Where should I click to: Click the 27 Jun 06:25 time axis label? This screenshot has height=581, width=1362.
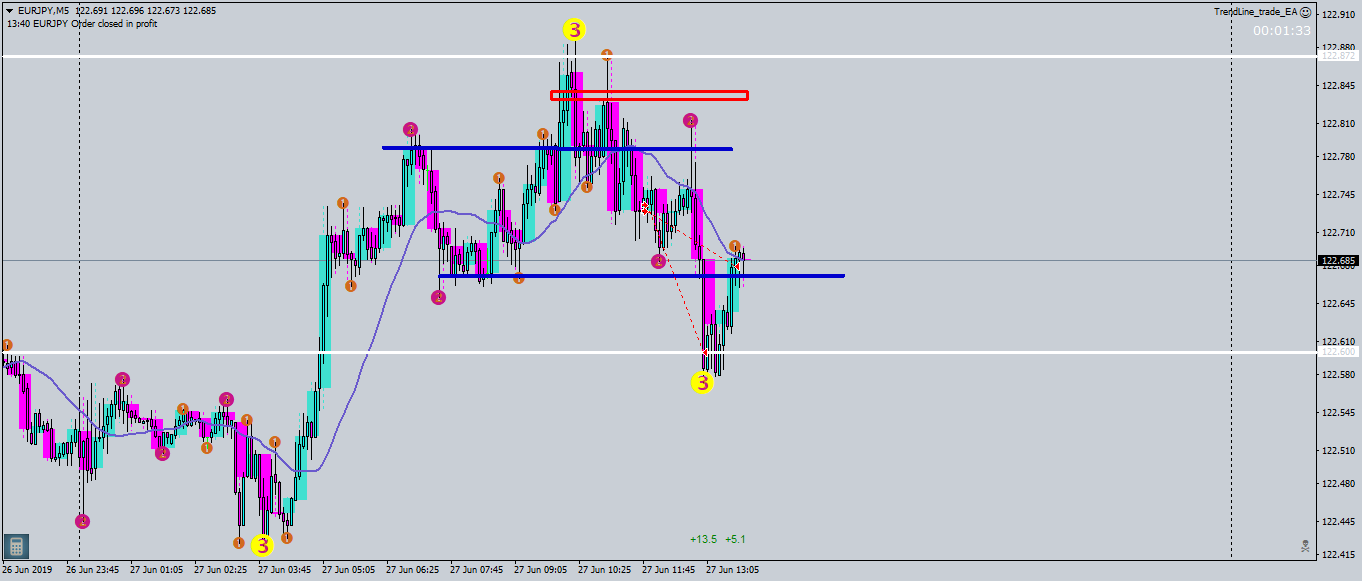tap(413, 571)
